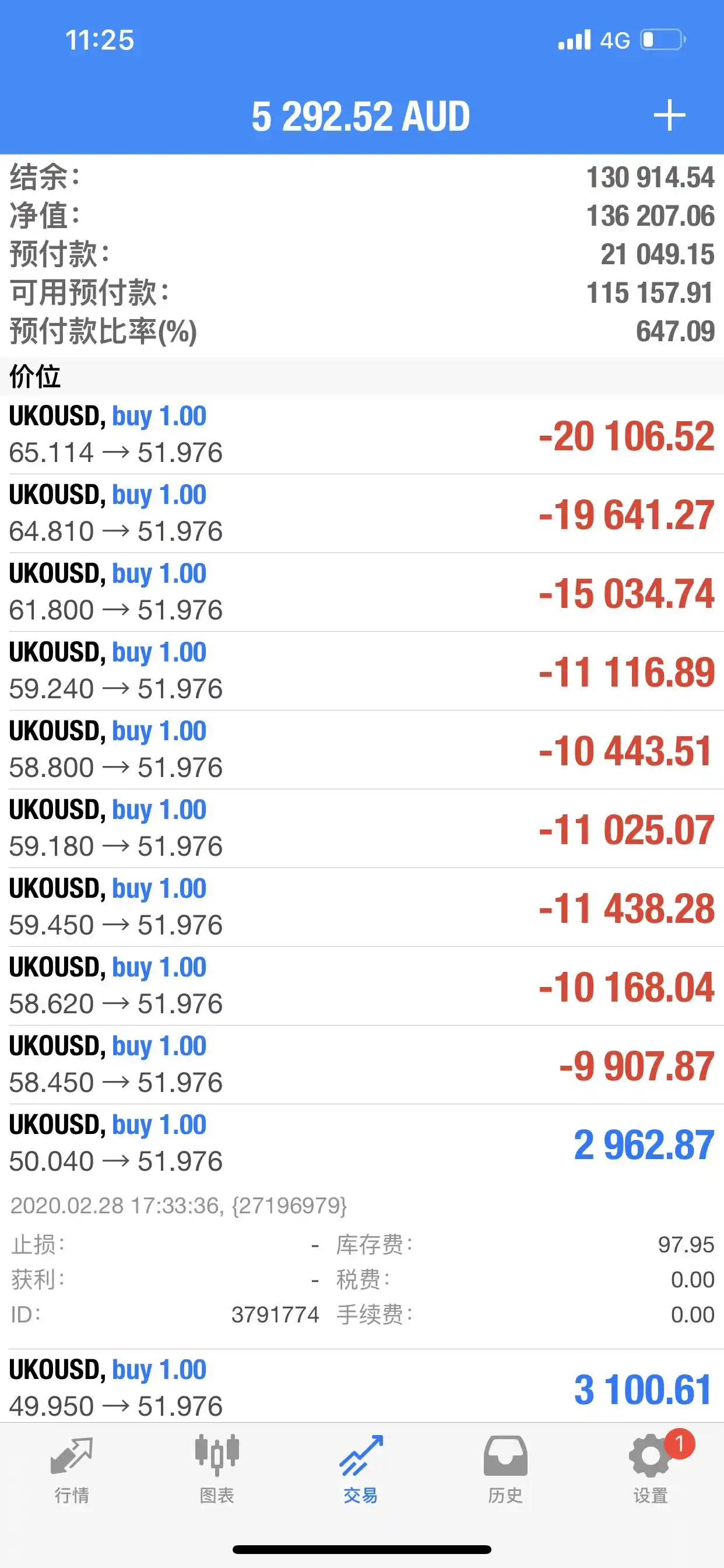Tap the plus icon for new order
This screenshot has width=724, height=1568.
[669, 115]
